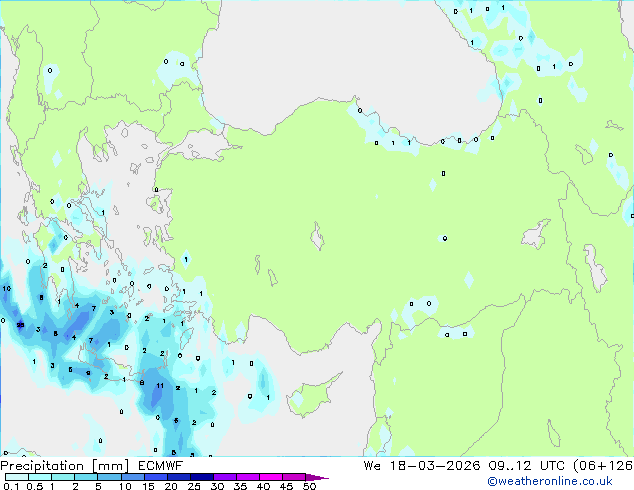634x490 pixels.
Task: Click the 35–40 mm violet legend swatch
Action: pos(247,477)
